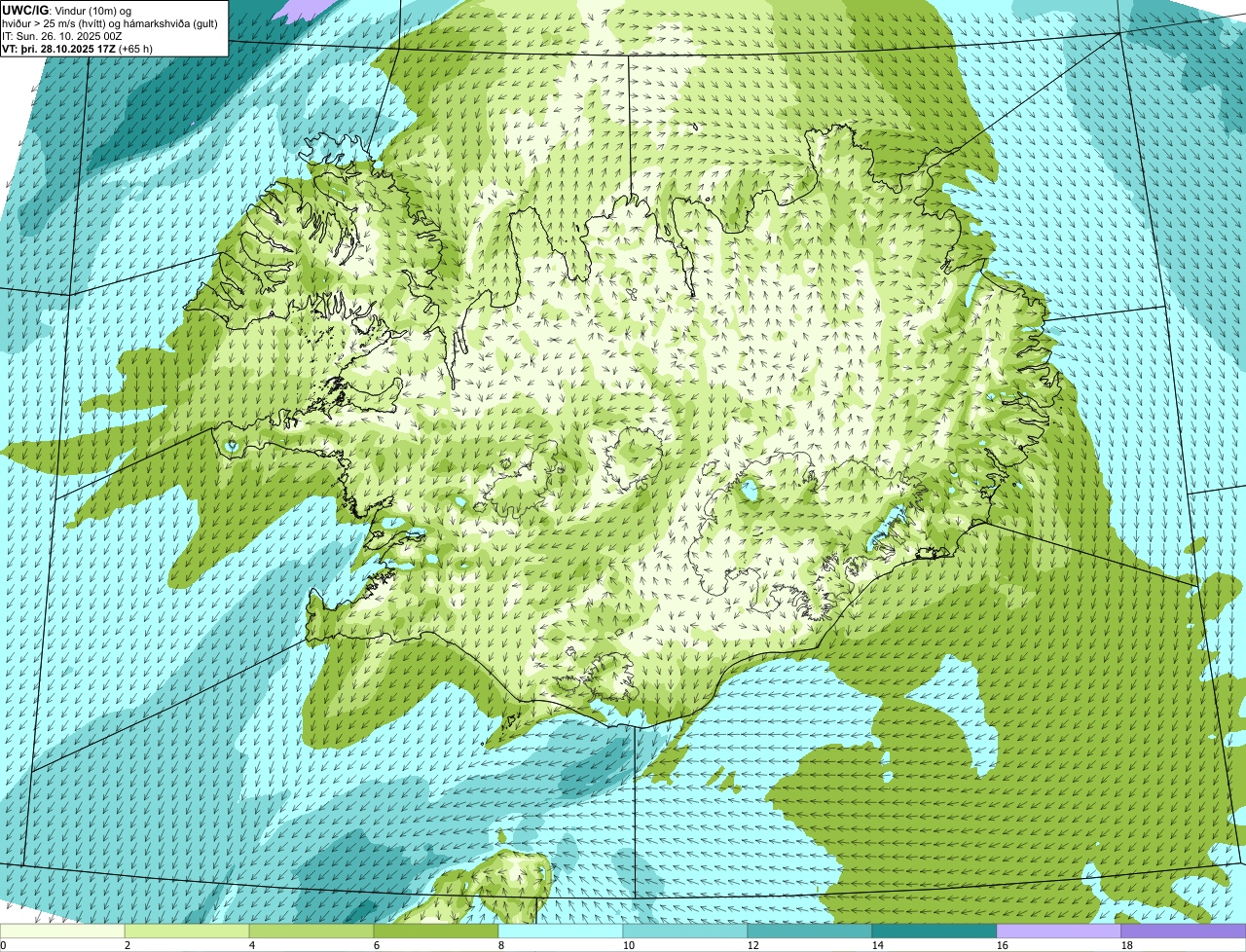Click the legend scale value '16'
Viewport: 1246px width, 952px height.
(1003, 945)
